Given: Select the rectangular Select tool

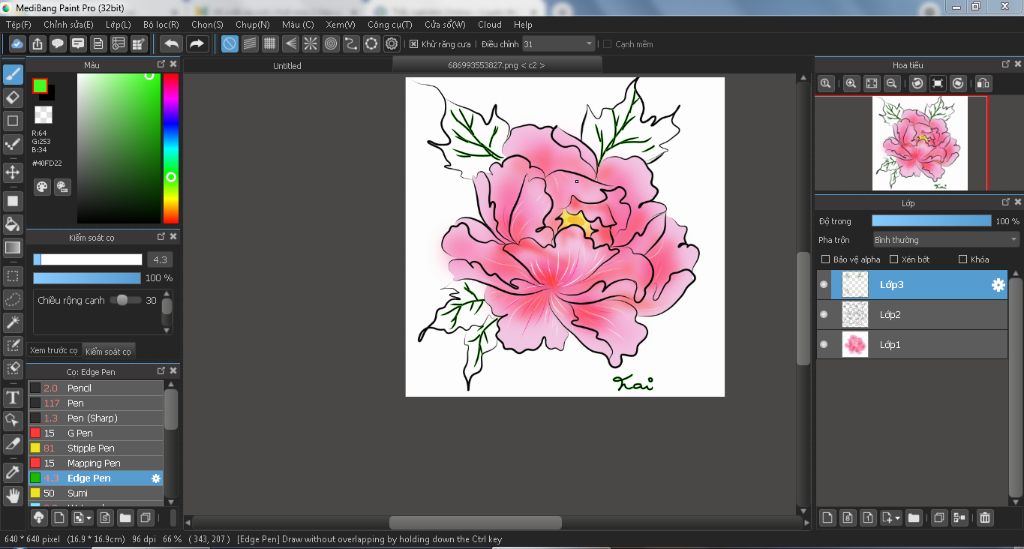Looking at the screenshot, I should coord(12,276).
